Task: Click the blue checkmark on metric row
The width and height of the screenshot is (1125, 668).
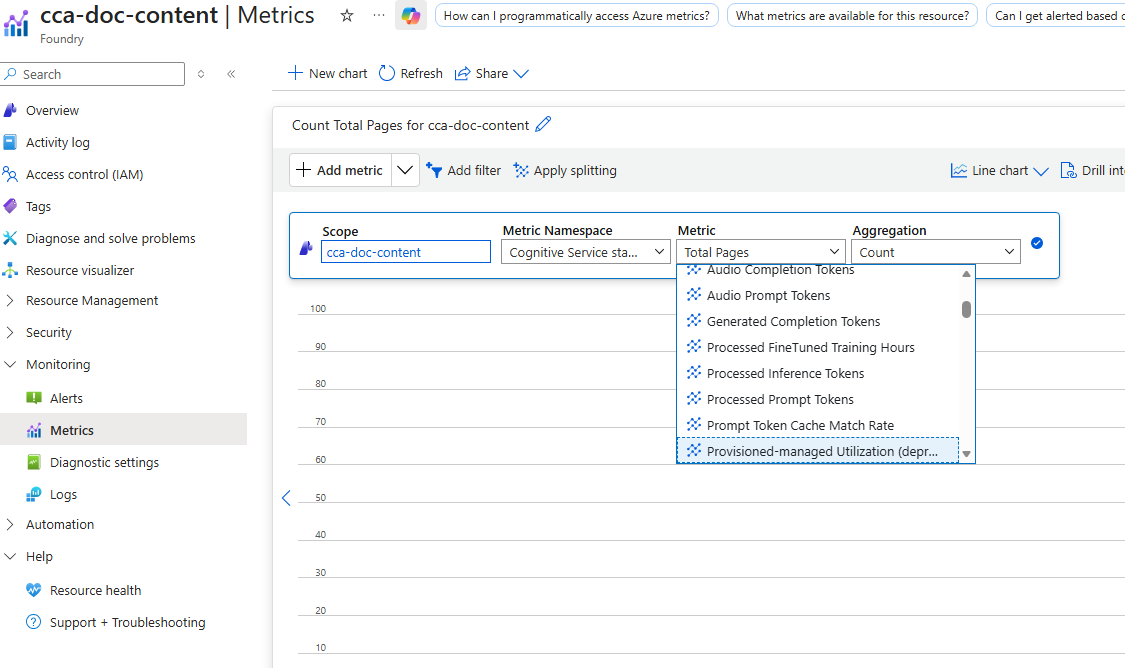Action: (x=1037, y=243)
